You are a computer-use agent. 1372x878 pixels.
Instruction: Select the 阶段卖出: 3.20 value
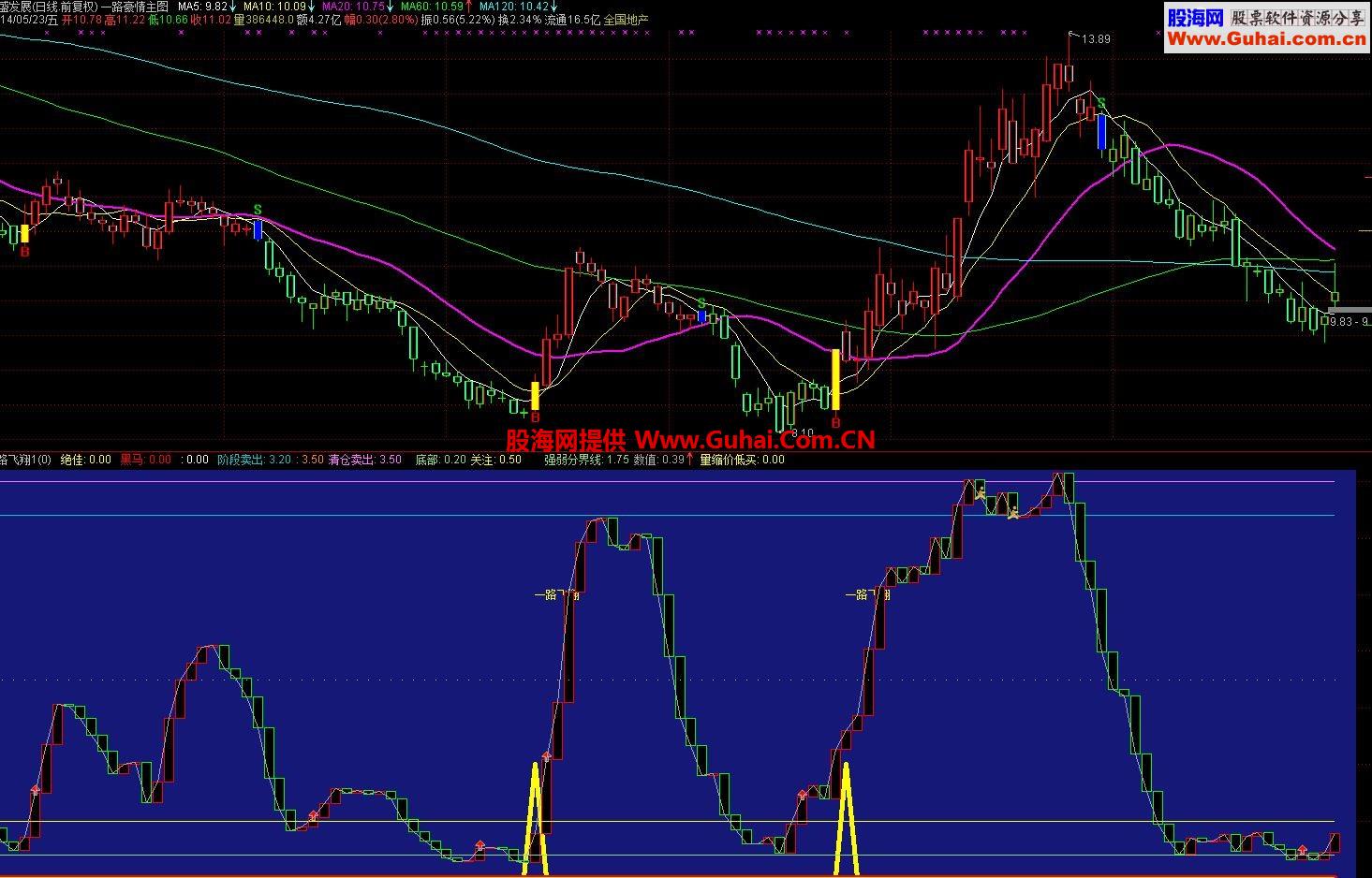click(x=254, y=460)
